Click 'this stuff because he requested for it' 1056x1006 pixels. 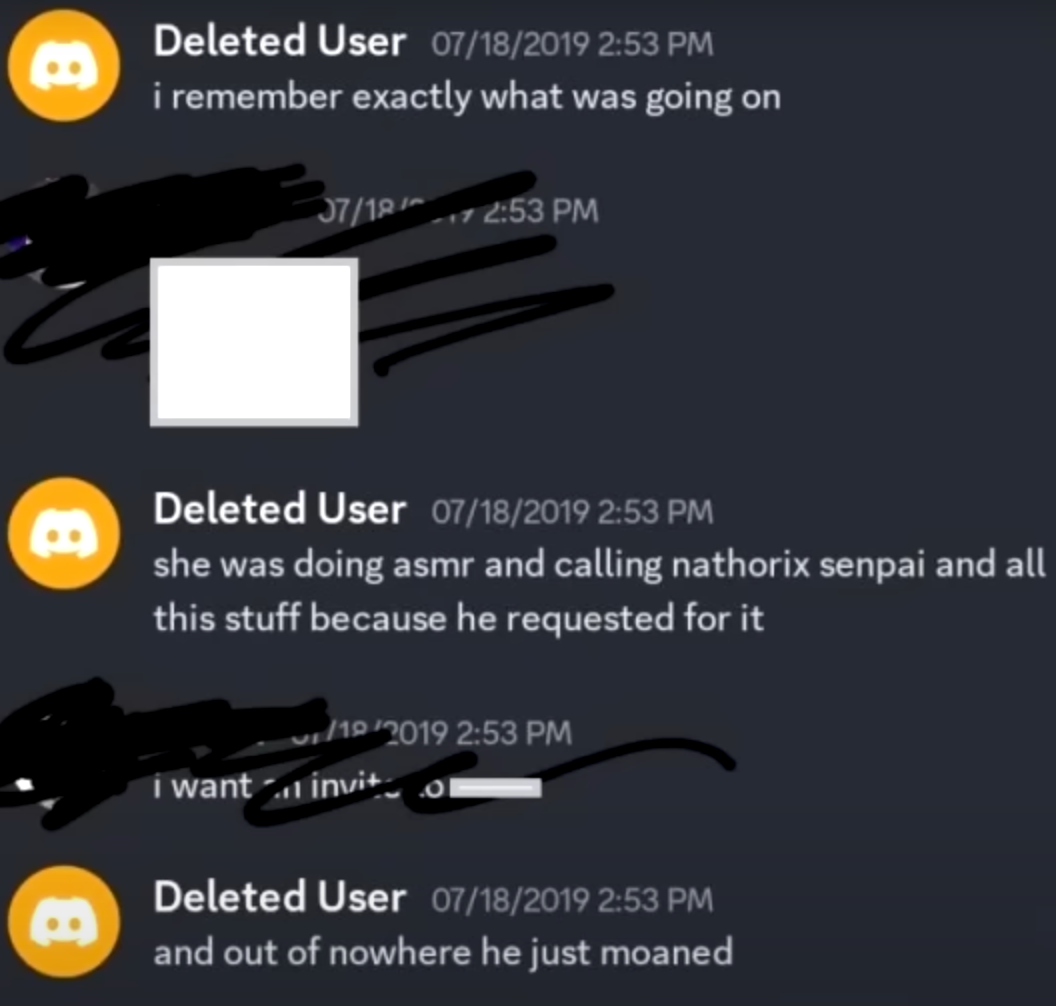click(459, 618)
